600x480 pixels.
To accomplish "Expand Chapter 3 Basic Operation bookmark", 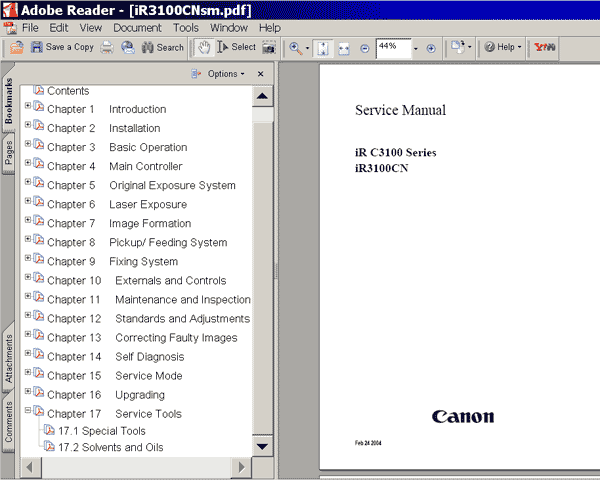I will pyautogui.click(x=28, y=144).
